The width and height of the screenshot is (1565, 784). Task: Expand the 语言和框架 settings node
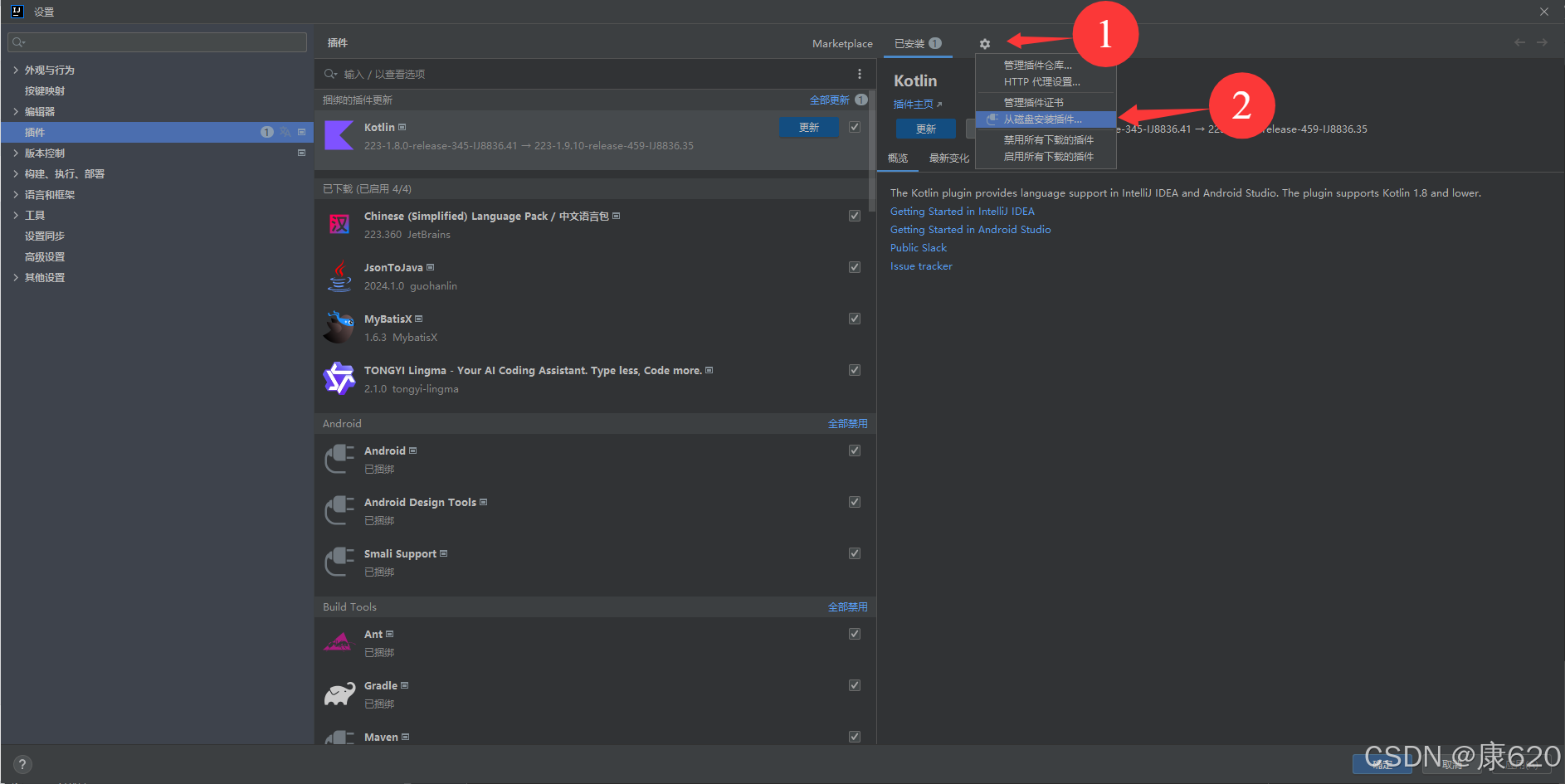pos(16,194)
